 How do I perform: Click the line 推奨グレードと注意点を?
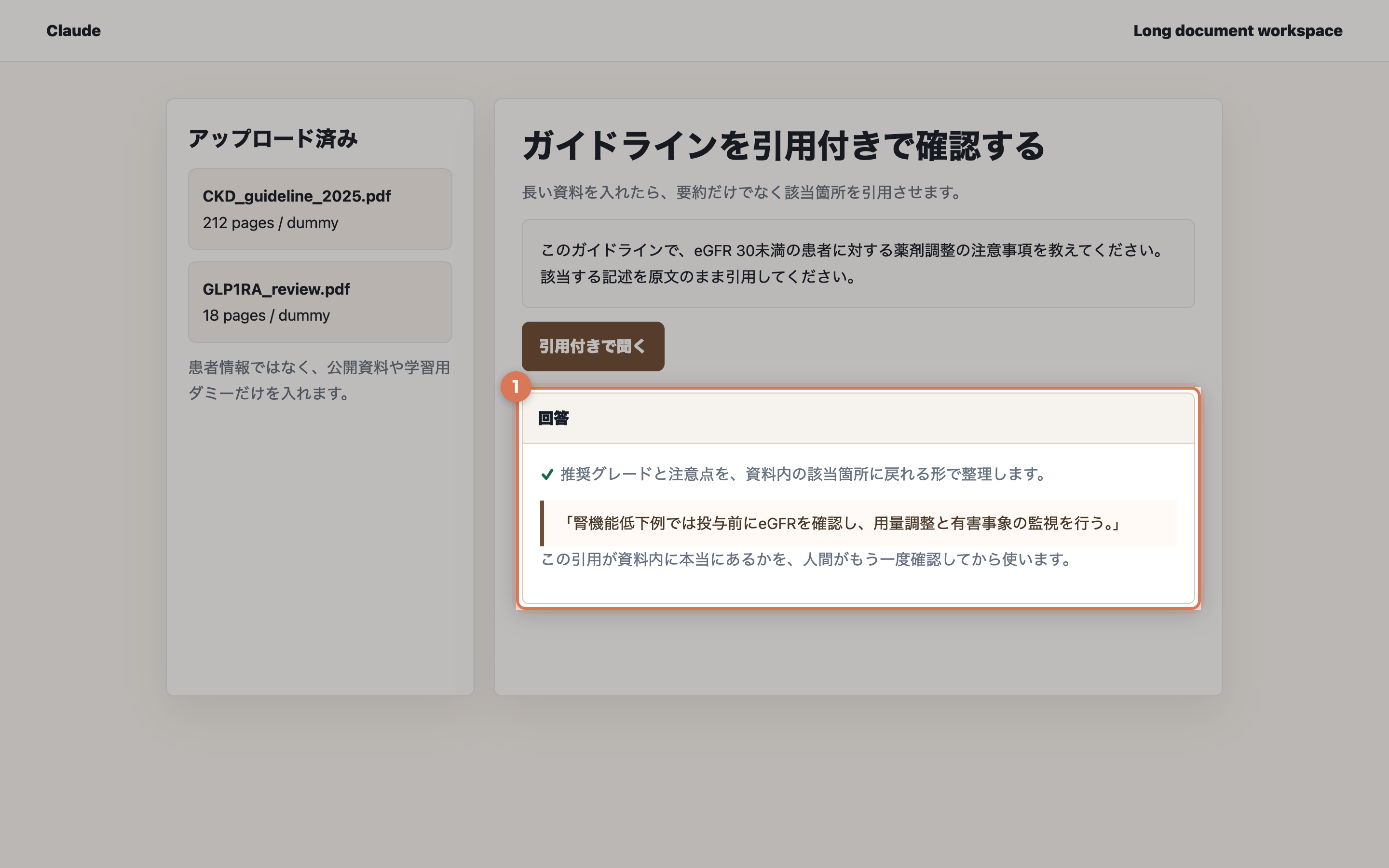[x=803, y=474]
